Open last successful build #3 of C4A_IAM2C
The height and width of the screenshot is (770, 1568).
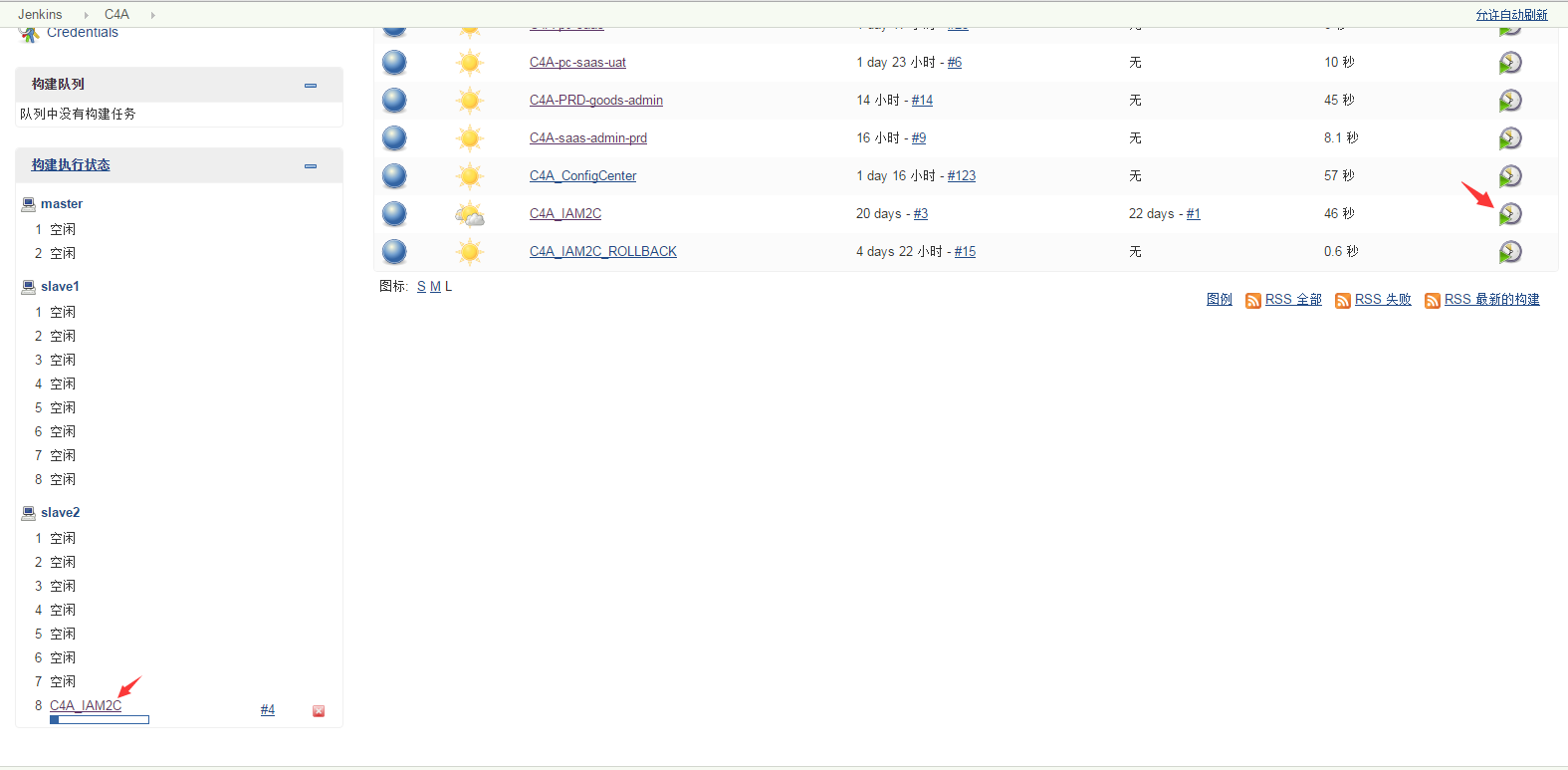point(921,214)
